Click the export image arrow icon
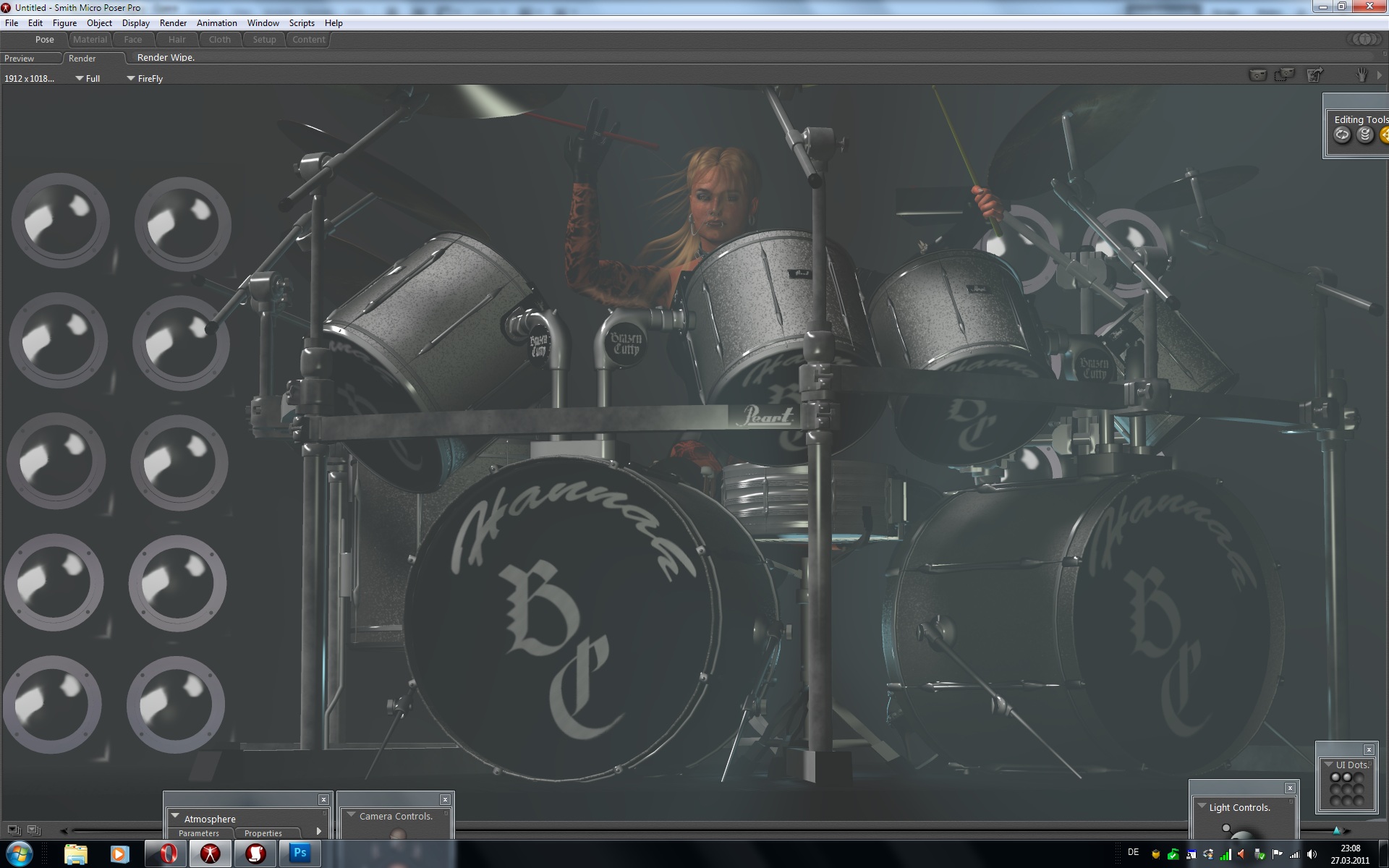Viewport: 1389px width, 868px height. point(1314,75)
